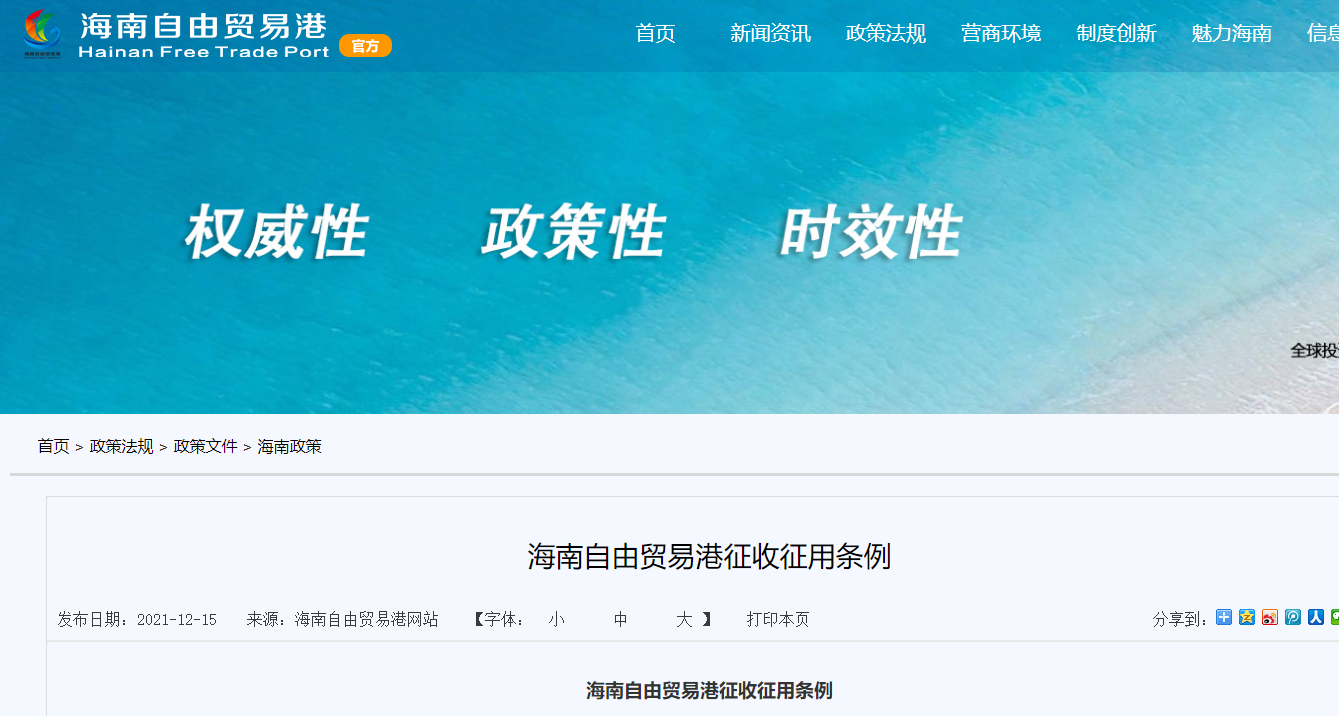
Task: Share via the green WeChat icon
Action: point(1335,617)
